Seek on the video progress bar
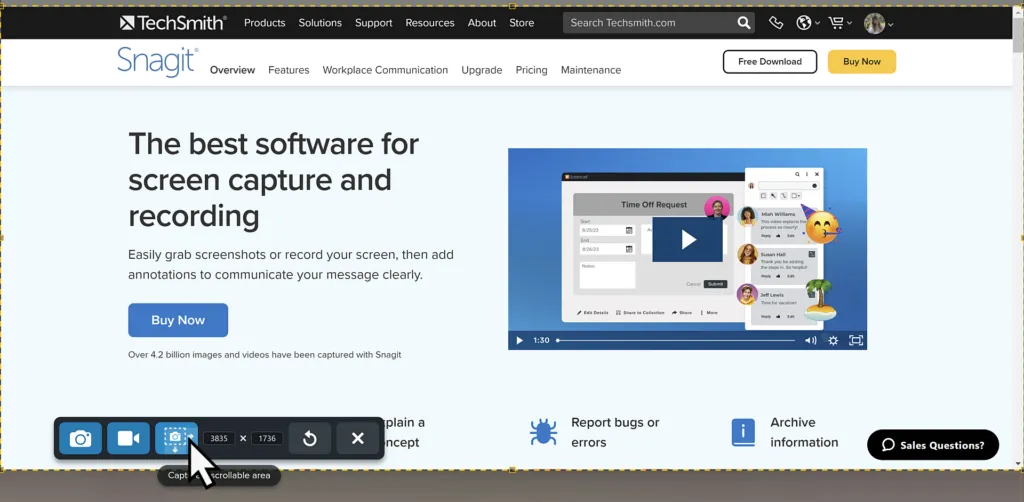Image resolution: width=1024 pixels, height=502 pixels. [x=676, y=340]
